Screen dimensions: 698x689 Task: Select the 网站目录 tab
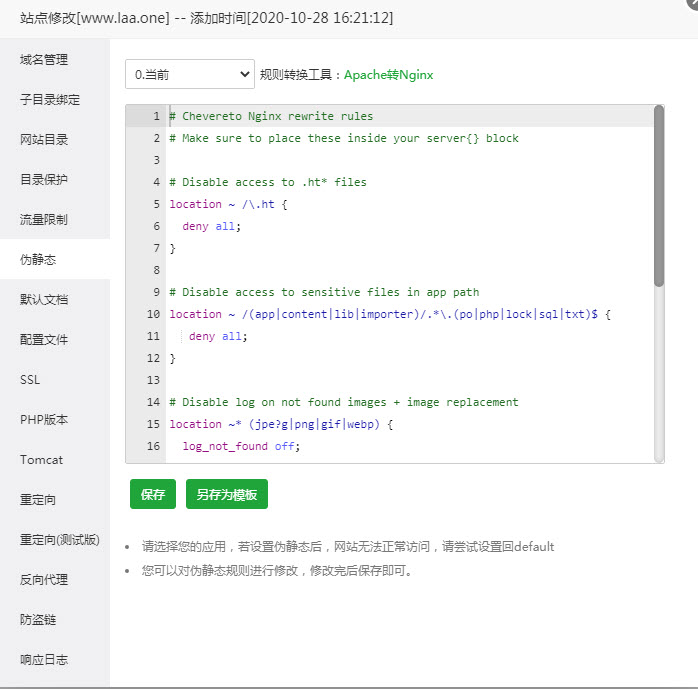pos(44,140)
